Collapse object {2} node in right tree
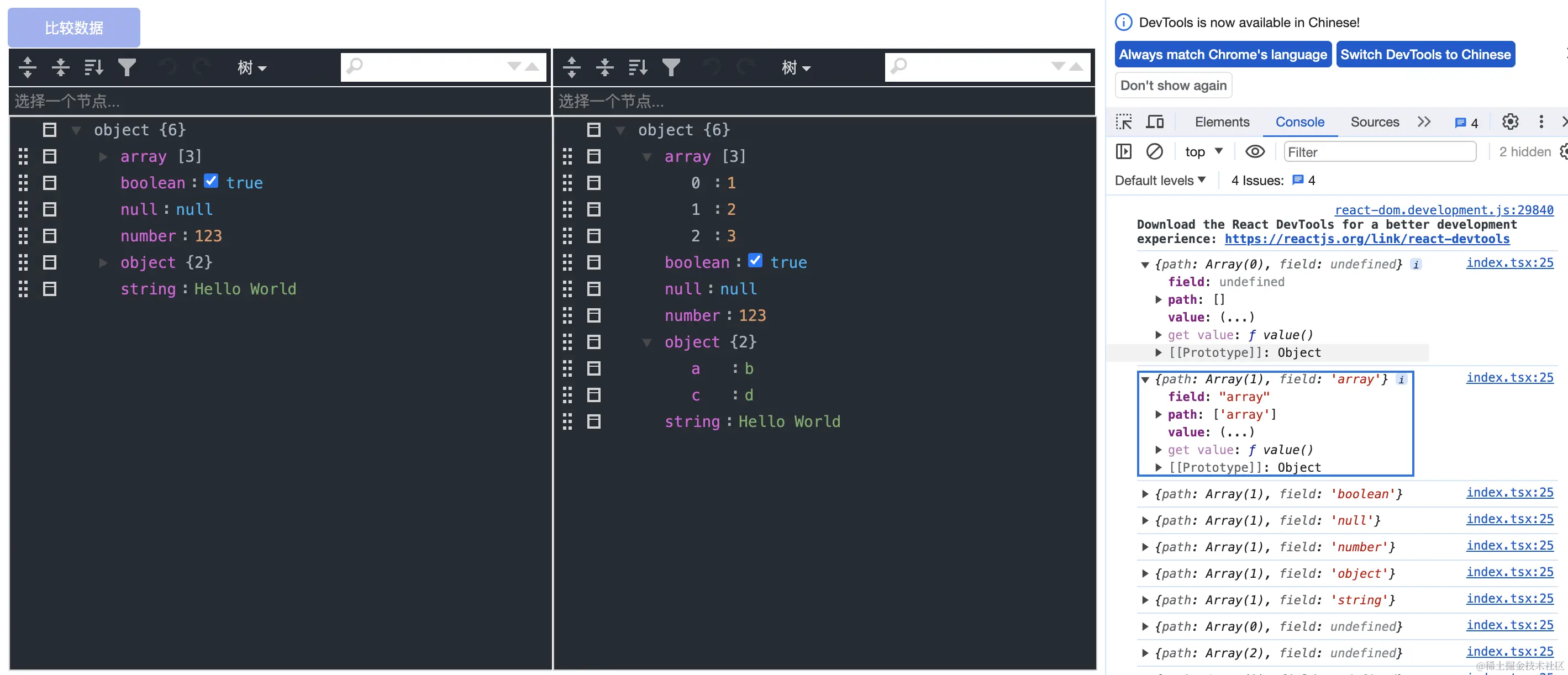The height and width of the screenshot is (675, 1568). pos(647,342)
